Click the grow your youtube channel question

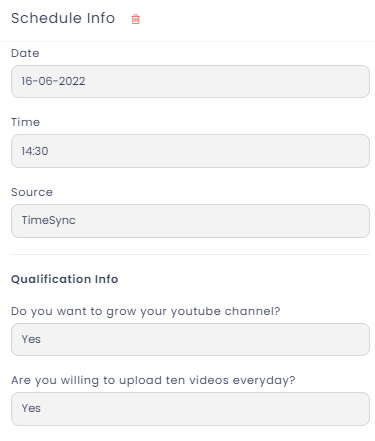(146, 311)
